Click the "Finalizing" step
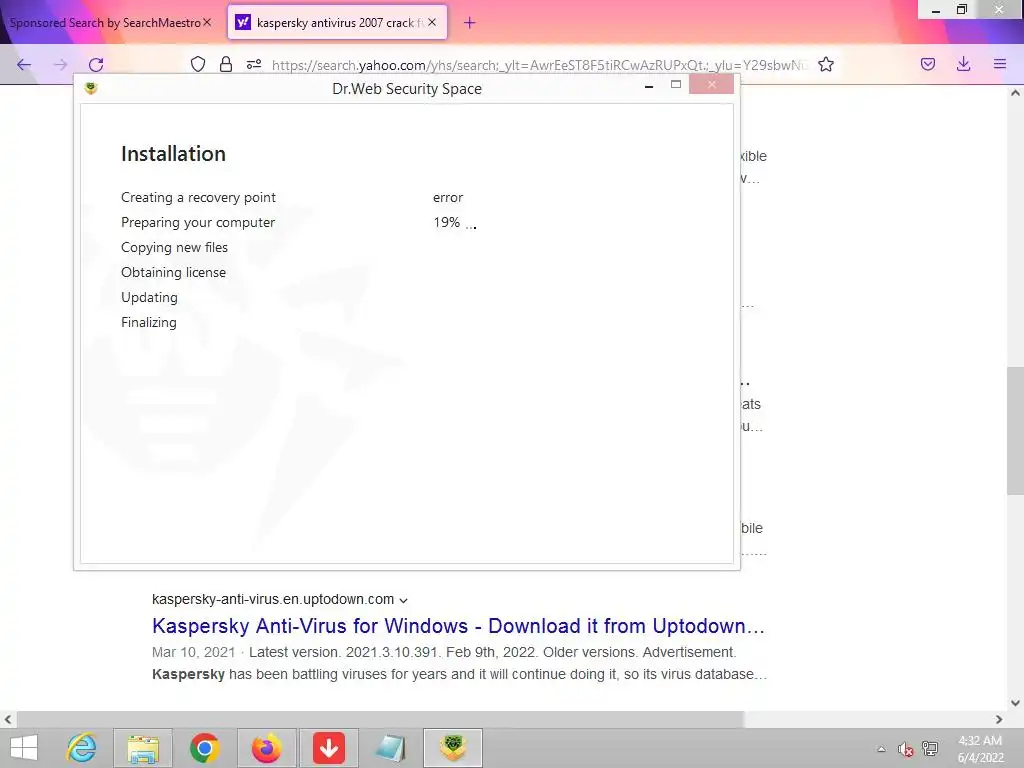The width and height of the screenshot is (1024, 768). (x=149, y=323)
